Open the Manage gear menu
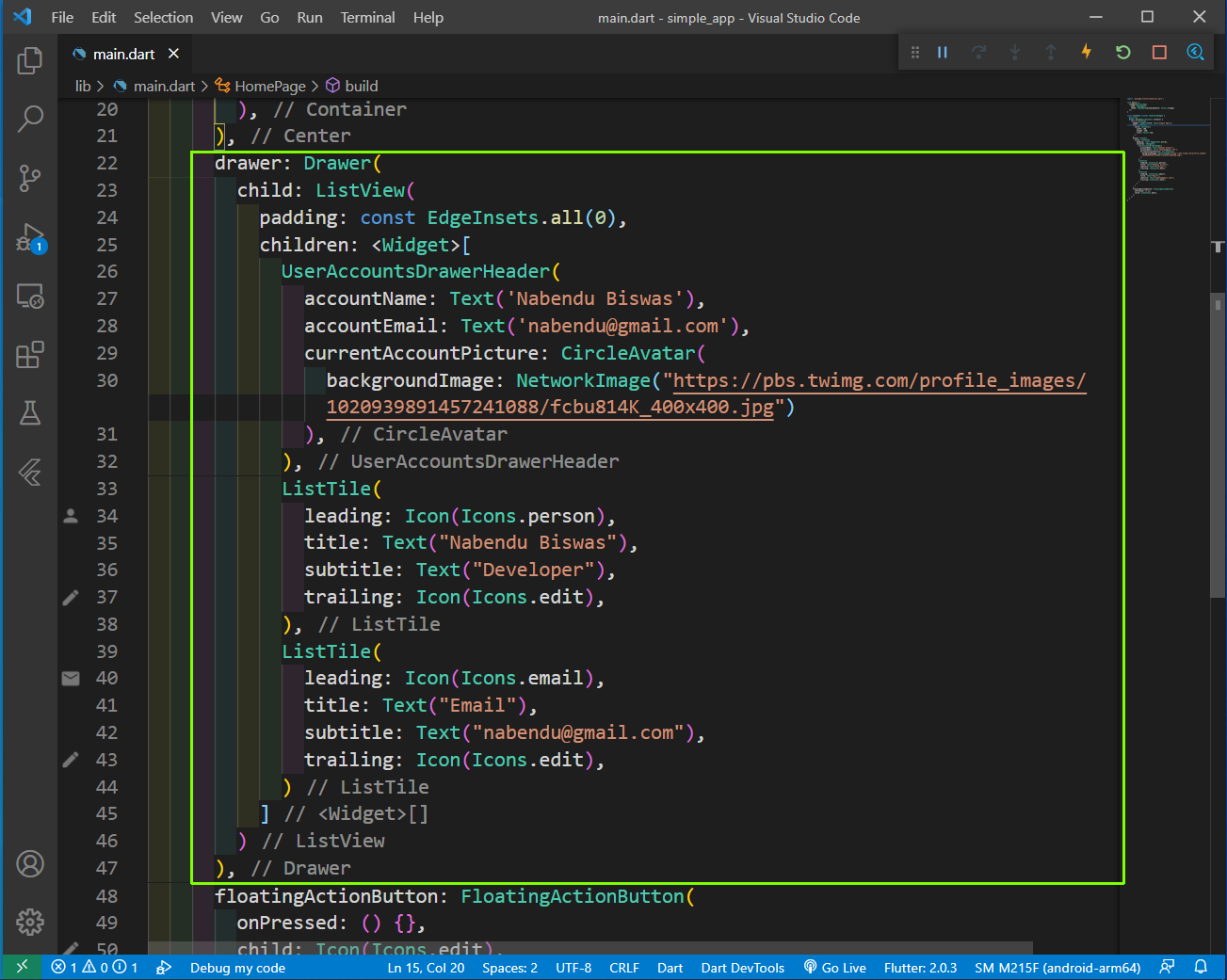1227x980 pixels. coord(30,922)
